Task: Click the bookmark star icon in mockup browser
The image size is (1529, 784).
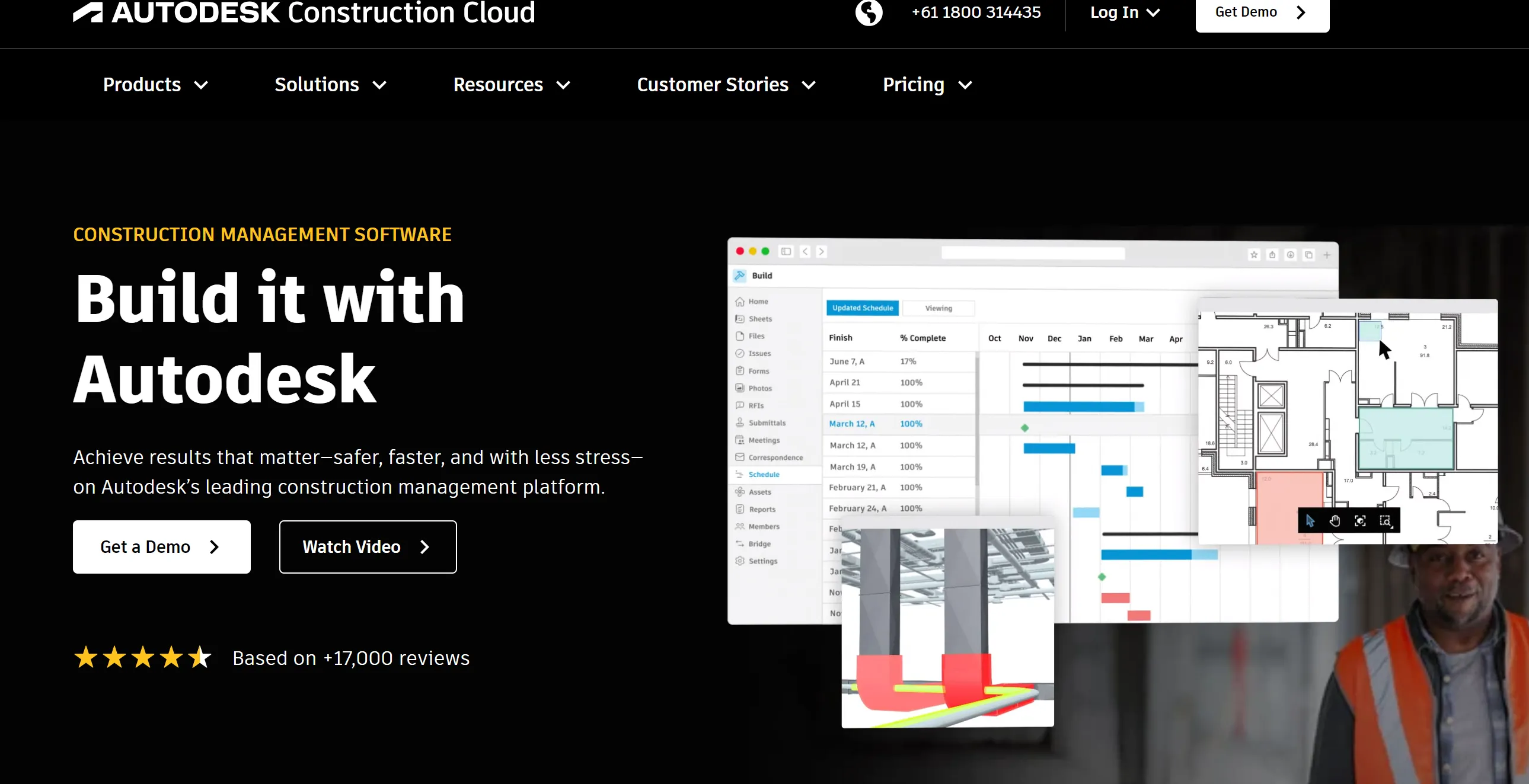Action: [x=1254, y=255]
